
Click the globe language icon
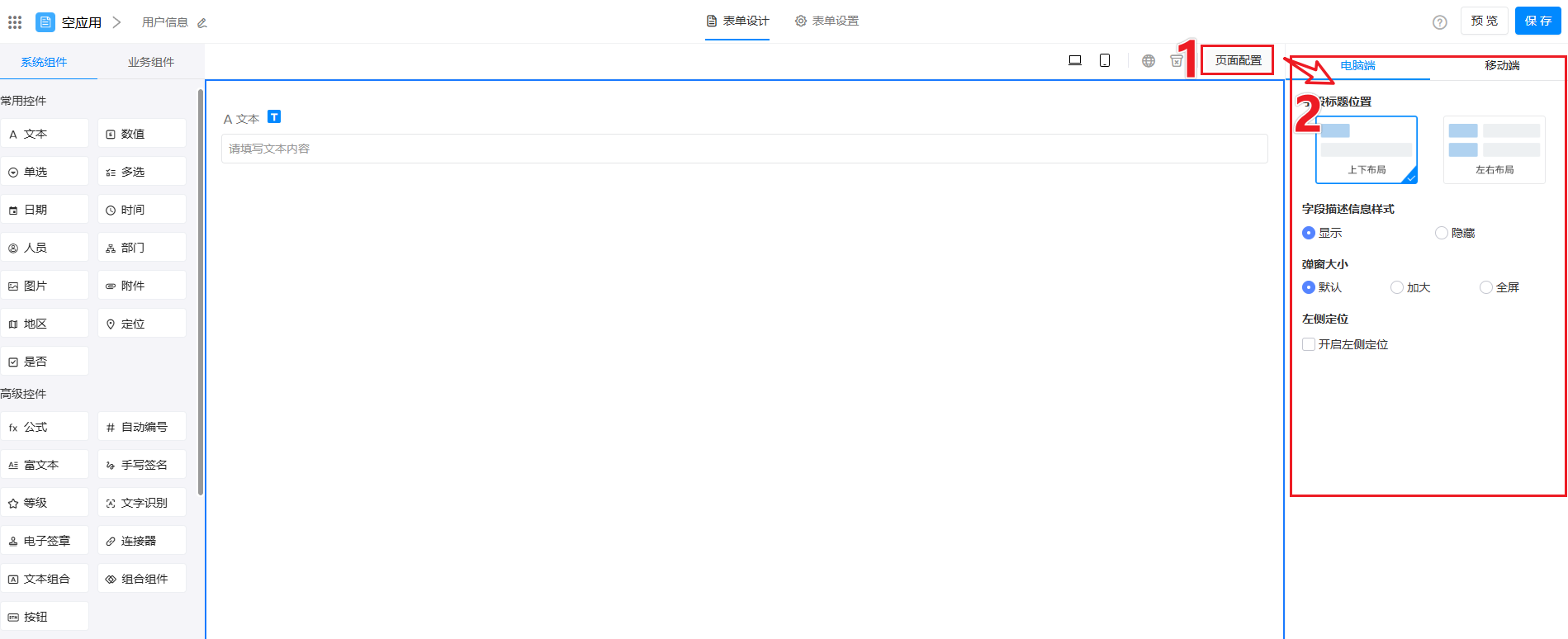[1148, 60]
